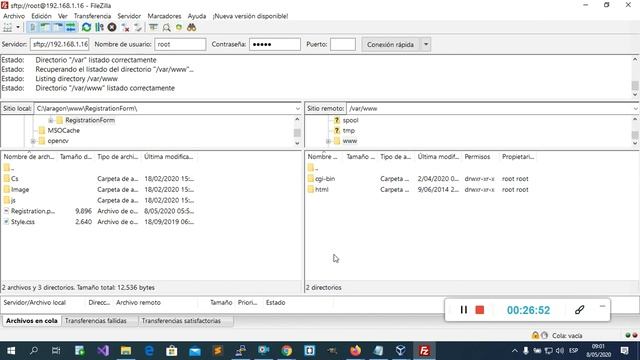
Task: Click the Conexión rápida button
Action: point(391,44)
